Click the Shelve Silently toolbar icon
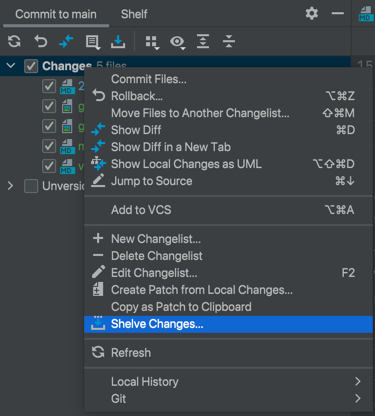 click(118, 42)
